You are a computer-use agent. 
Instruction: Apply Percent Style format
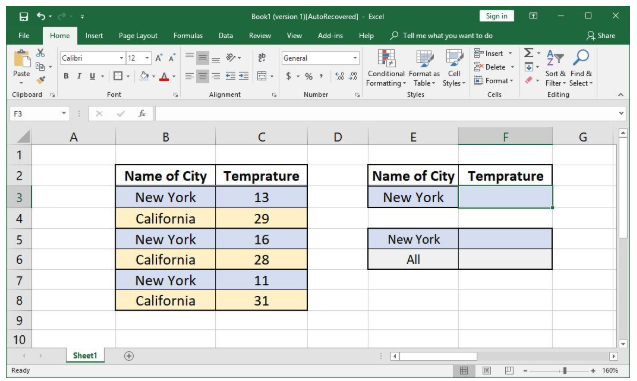309,76
